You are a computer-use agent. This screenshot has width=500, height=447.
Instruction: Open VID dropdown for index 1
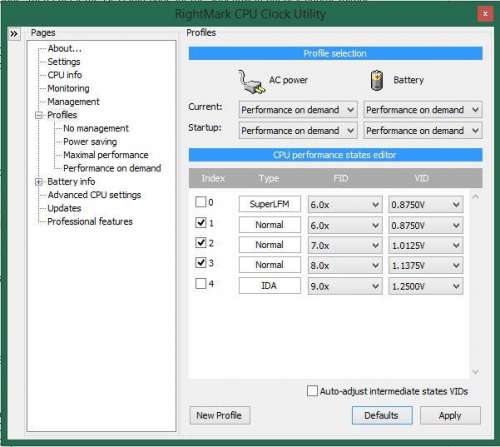[426, 226]
